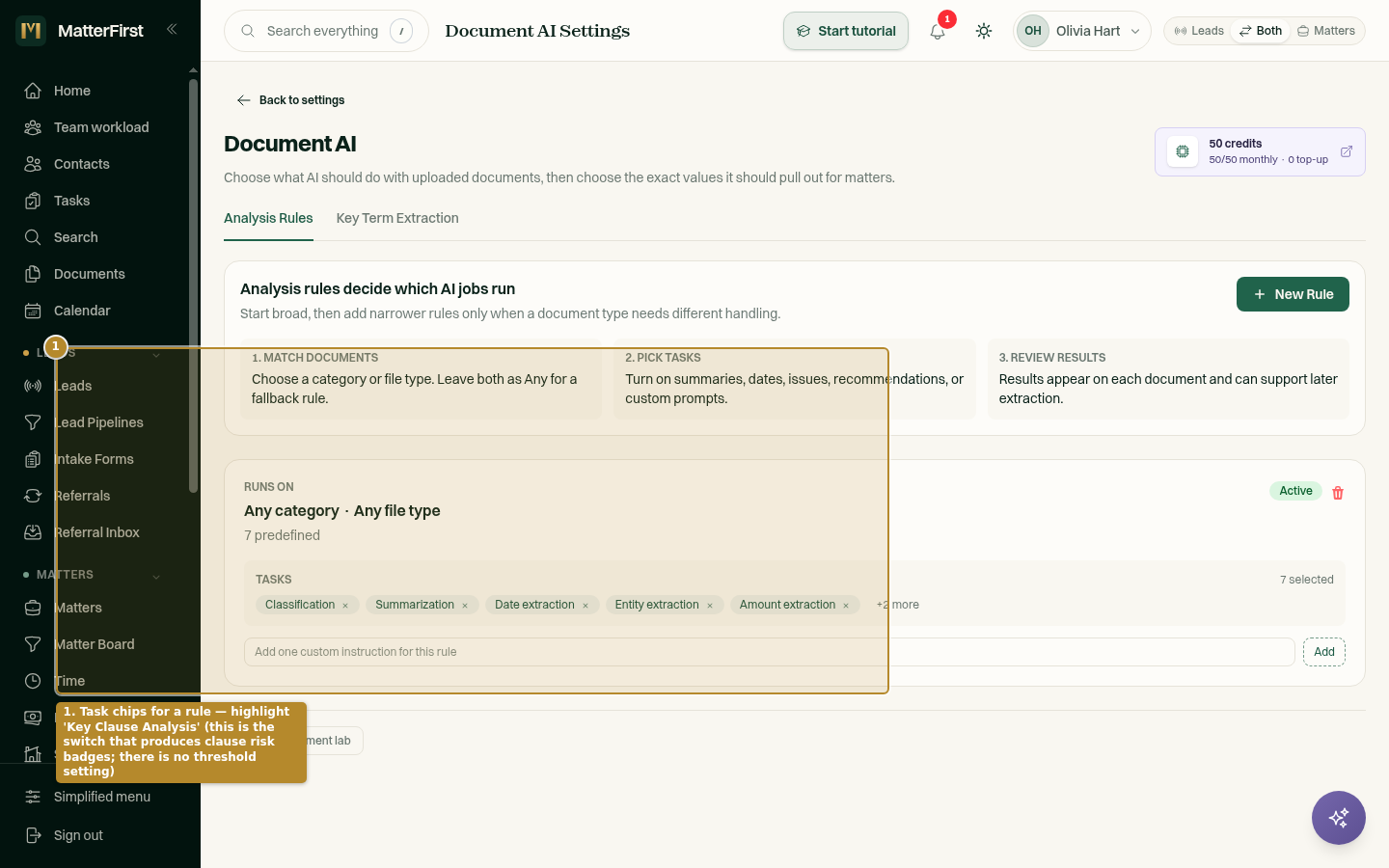Open the Olivia Hart user menu
The height and width of the screenshot is (868, 1389).
(x=1082, y=31)
